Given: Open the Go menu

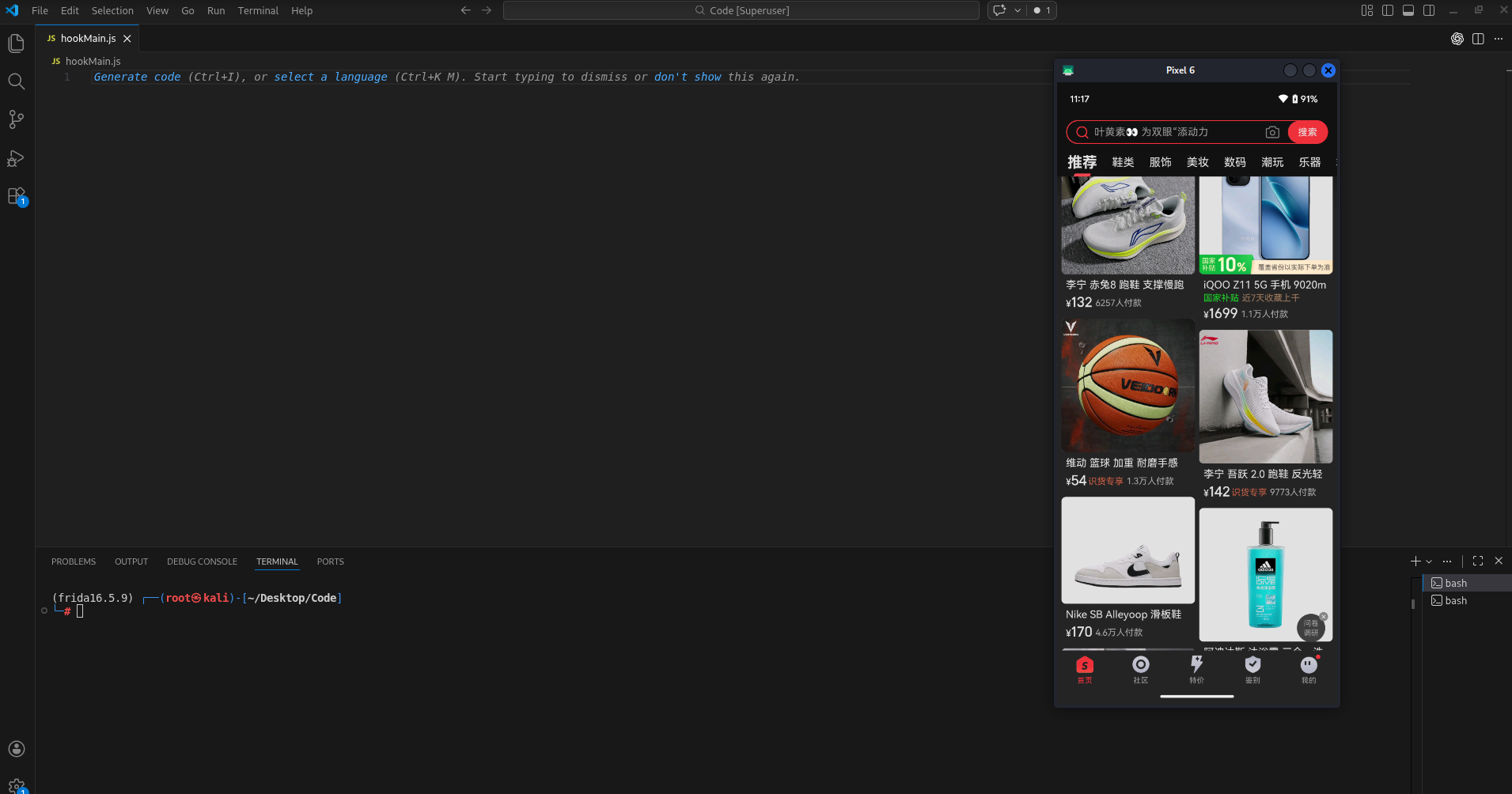Looking at the screenshot, I should tap(188, 10).
